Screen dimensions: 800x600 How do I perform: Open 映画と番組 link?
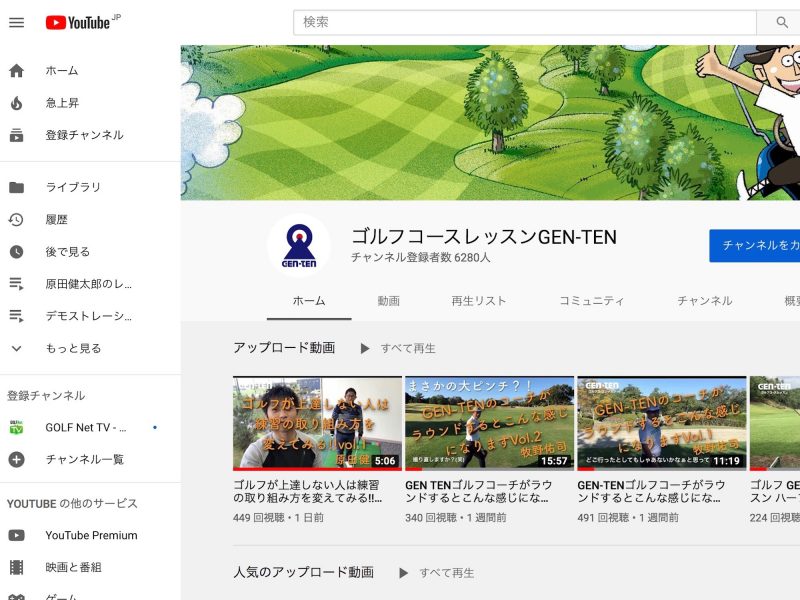73,567
